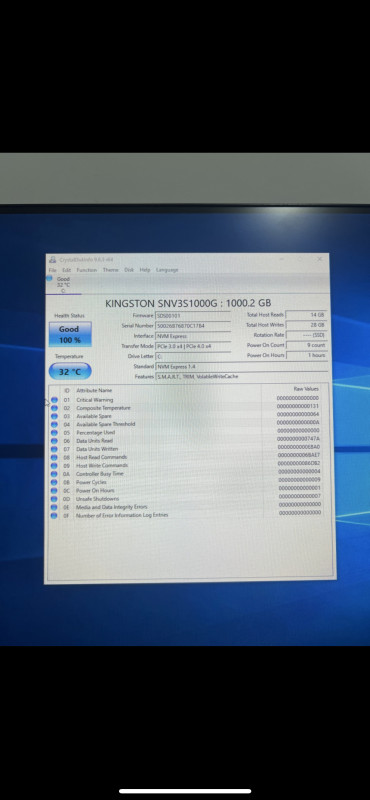Click the Transfer Mode field PCIe 3.0 x4
Image resolution: width=370 pixels, height=800 pixels.
193,346
